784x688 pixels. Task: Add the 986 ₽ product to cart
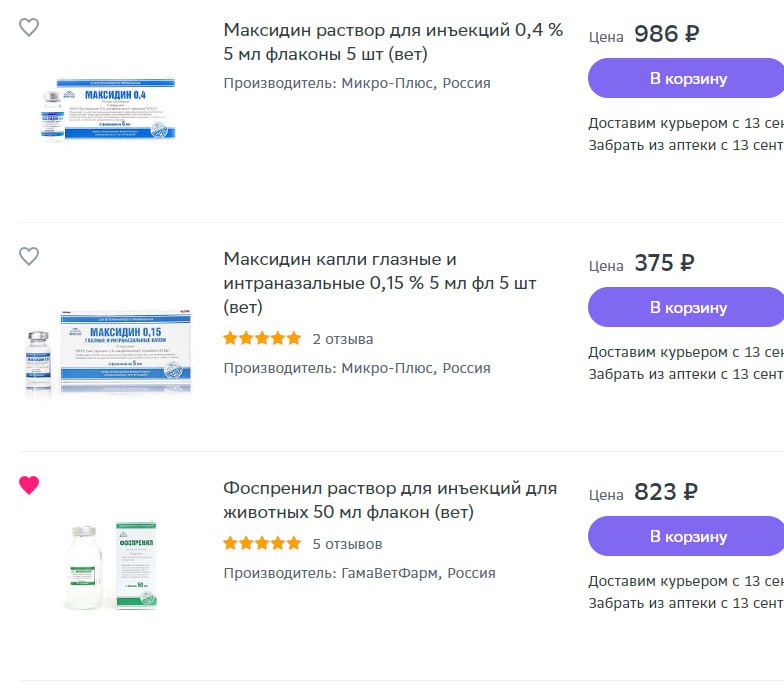686,78
